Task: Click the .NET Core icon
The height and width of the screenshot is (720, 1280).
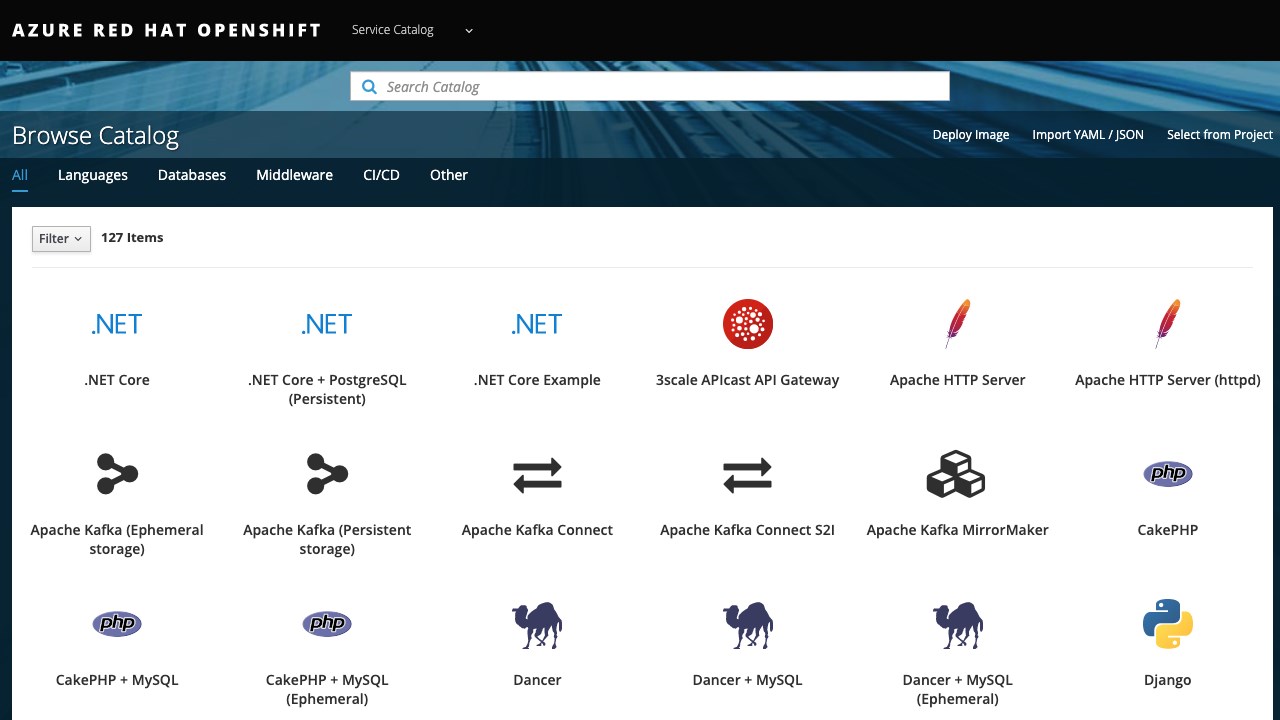Action: [x=117, y=324]
